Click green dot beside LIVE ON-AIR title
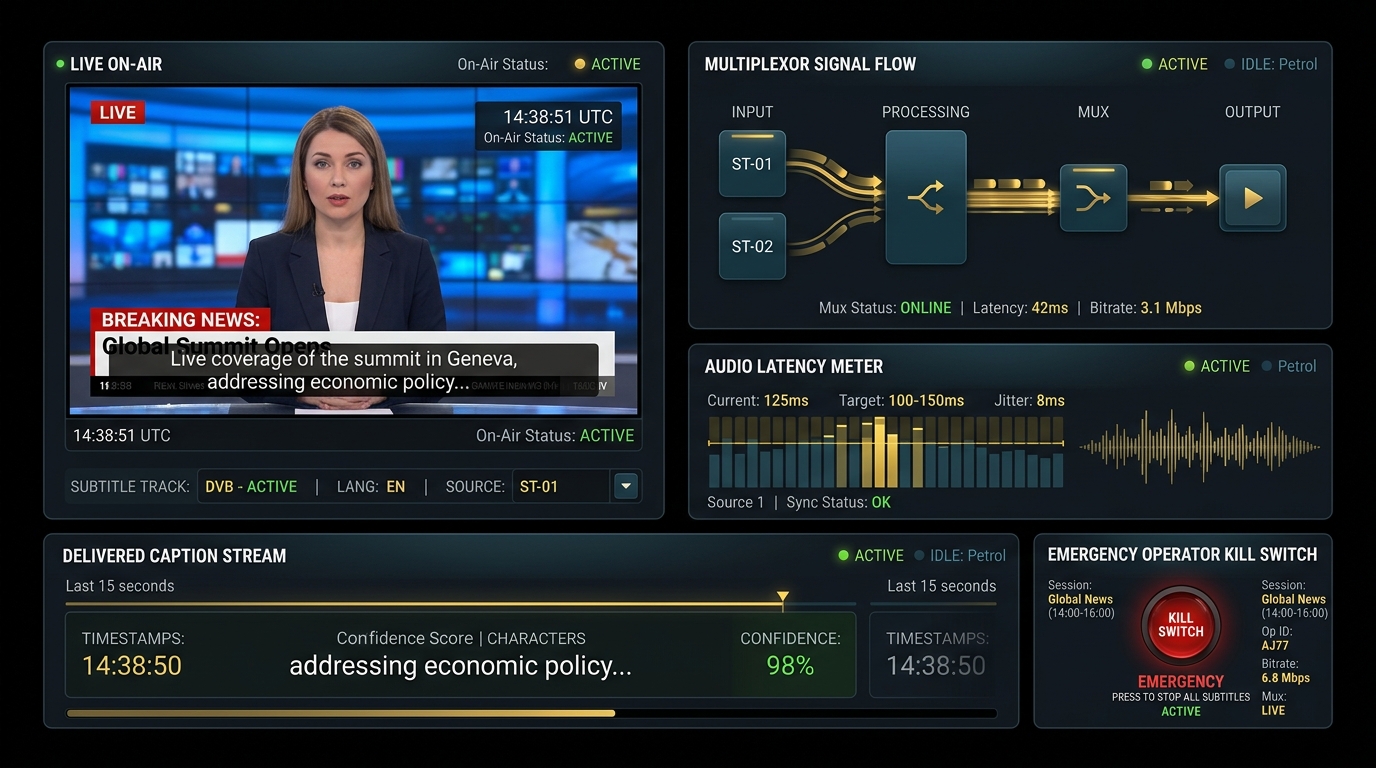This screenshot has height=768, width=1376. [x=60, y=64]
